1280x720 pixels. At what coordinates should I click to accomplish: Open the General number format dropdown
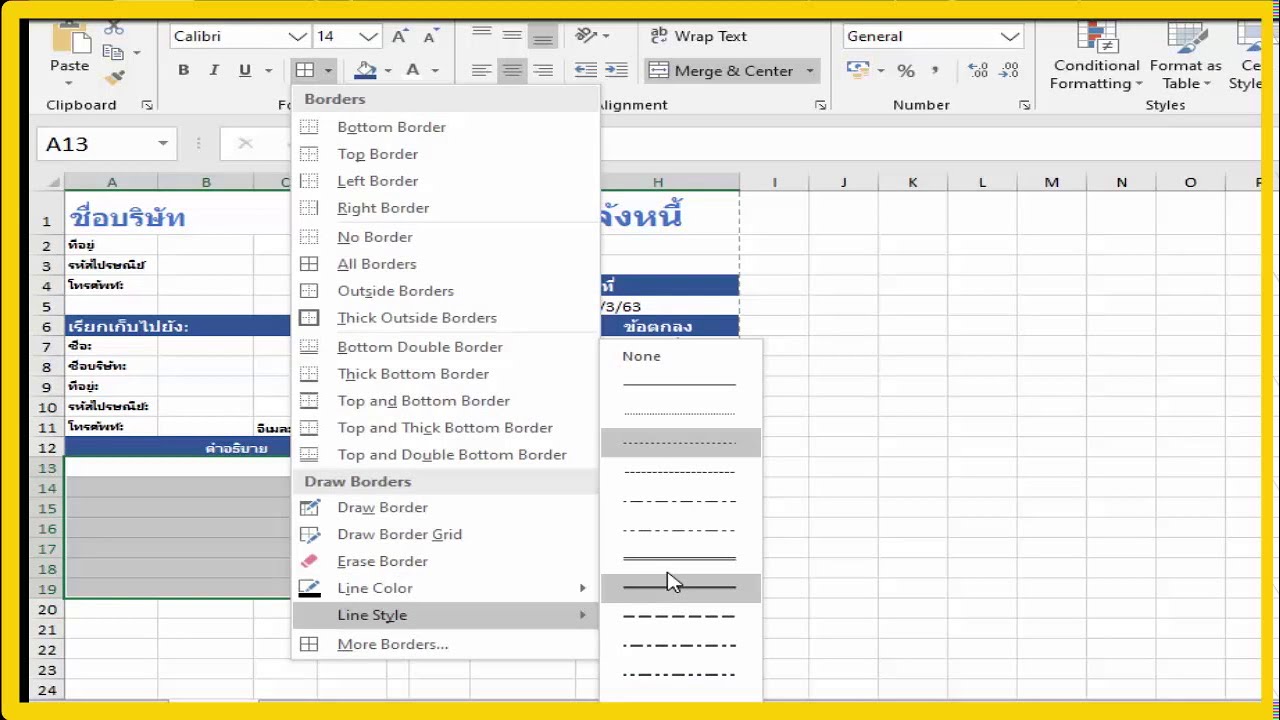pos(1010,36)
